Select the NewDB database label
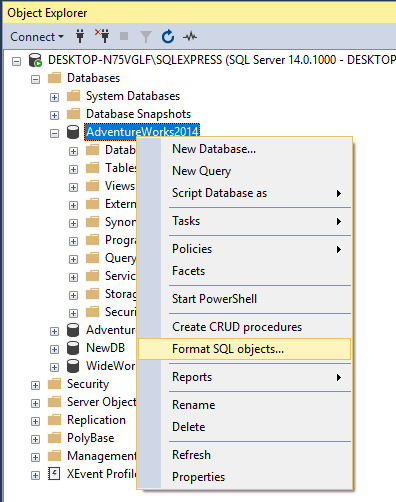The image size is (396, 502). pyautogui.click(x=105, y=348)
